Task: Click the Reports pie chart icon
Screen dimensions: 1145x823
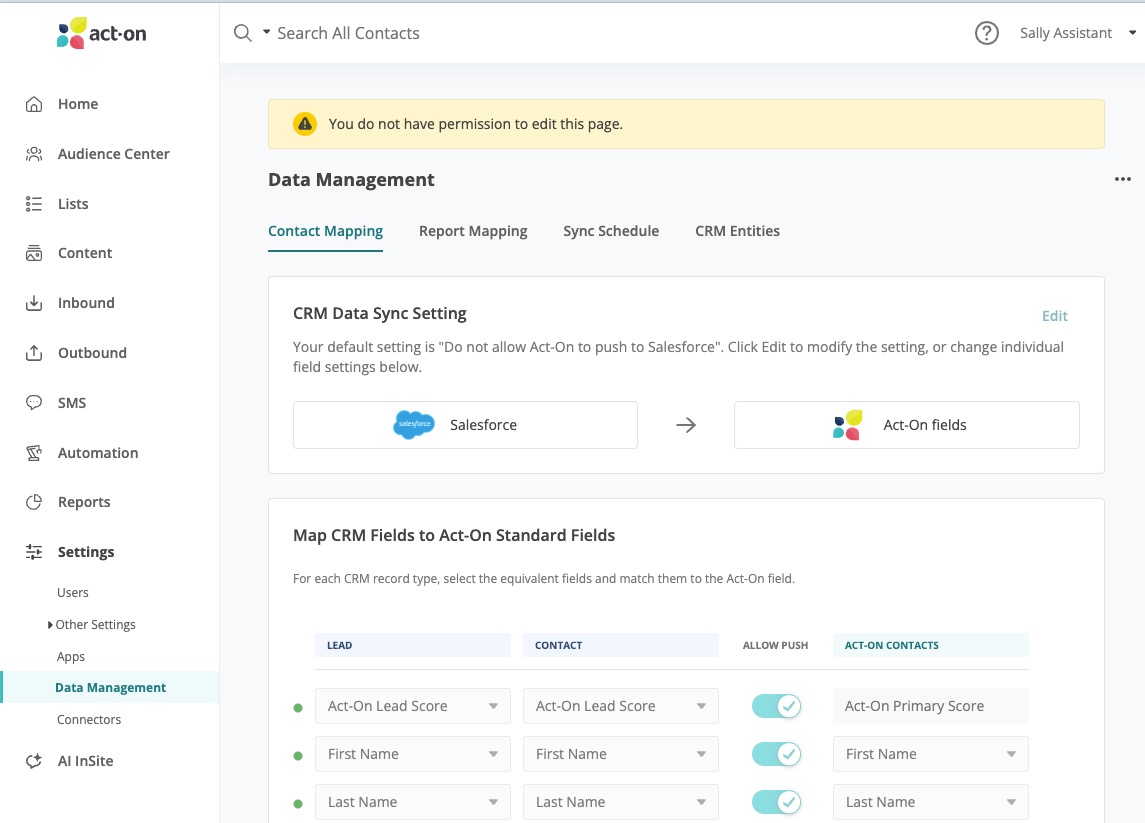Action: click(x=34, y=502)
